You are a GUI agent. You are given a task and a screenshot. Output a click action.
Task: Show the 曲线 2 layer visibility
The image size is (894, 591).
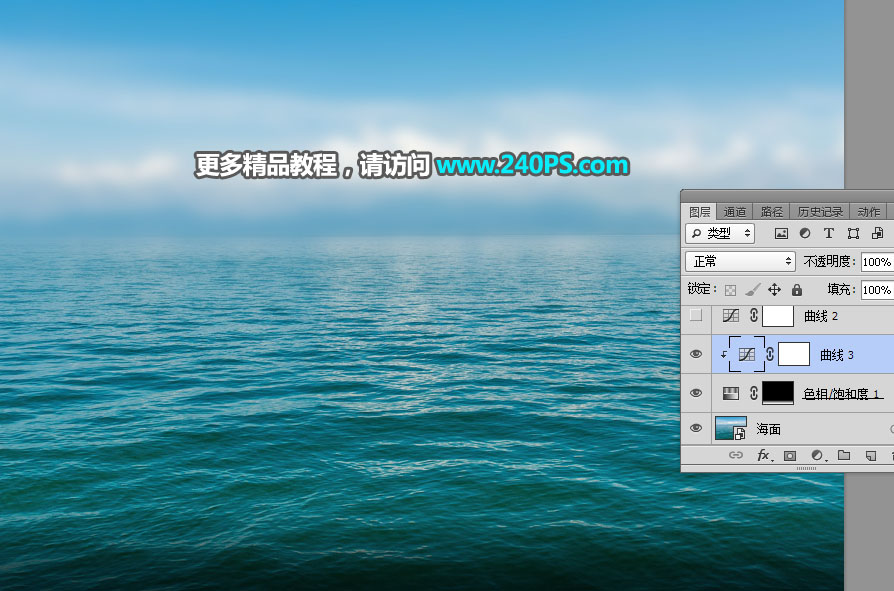point(696,315)
